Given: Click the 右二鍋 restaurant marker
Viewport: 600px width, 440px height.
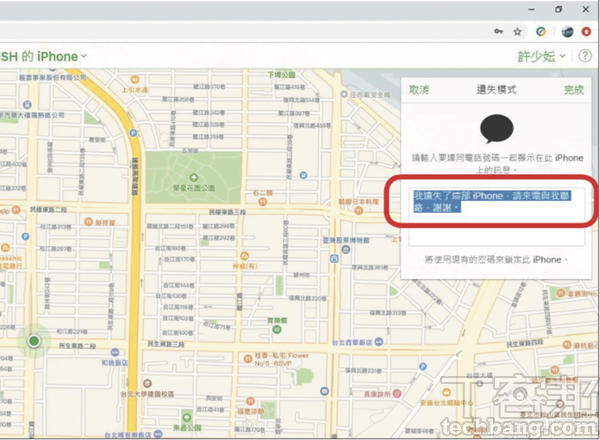Looking at the screenshot, I should pos(262,202).
